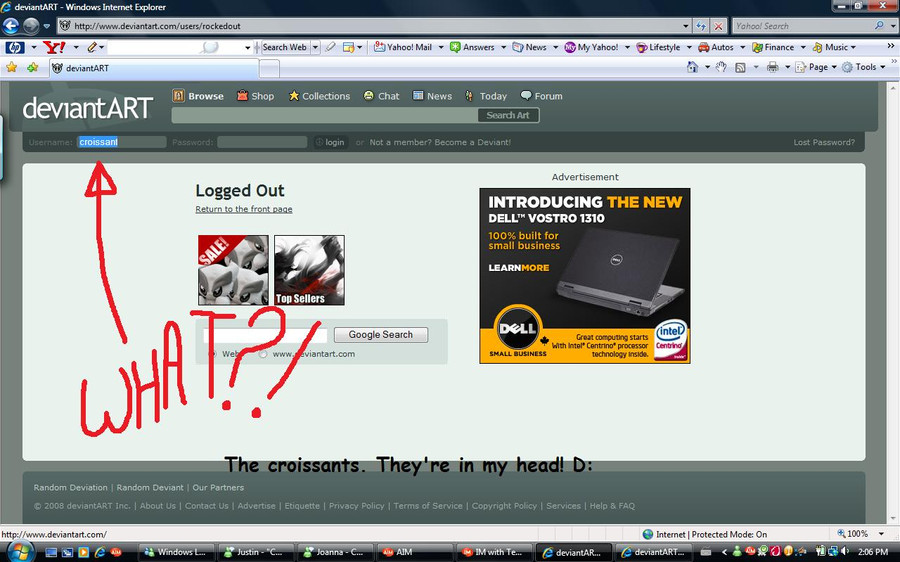The image size is (900, 562).
Task: Open the Finance toolbar button
Action: point(774,47)
